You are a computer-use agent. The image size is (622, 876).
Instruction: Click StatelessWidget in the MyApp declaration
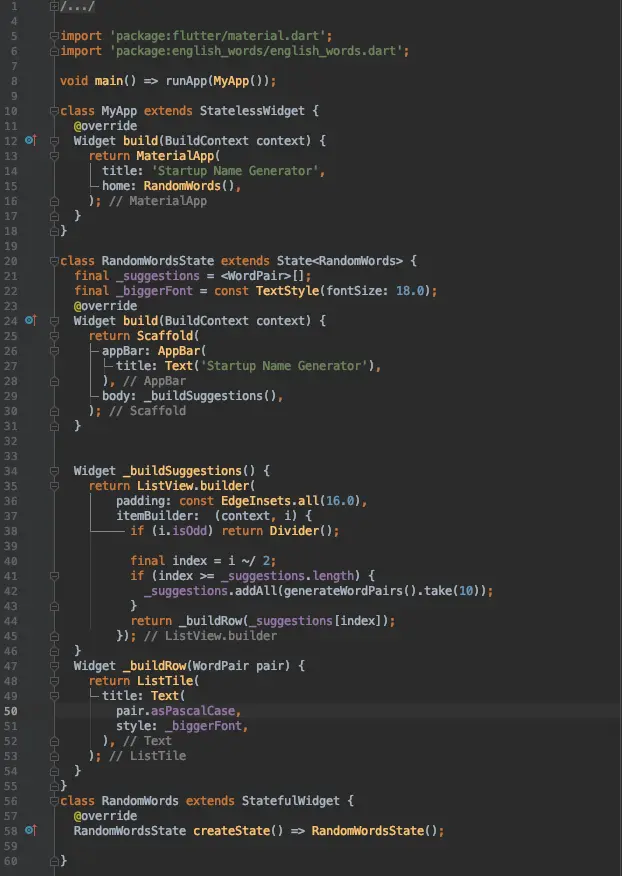tap(252, 111)
